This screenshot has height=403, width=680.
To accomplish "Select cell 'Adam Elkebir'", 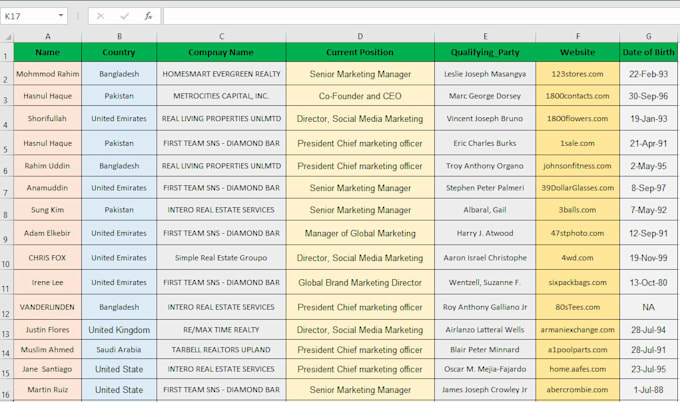I will (48, 233).
